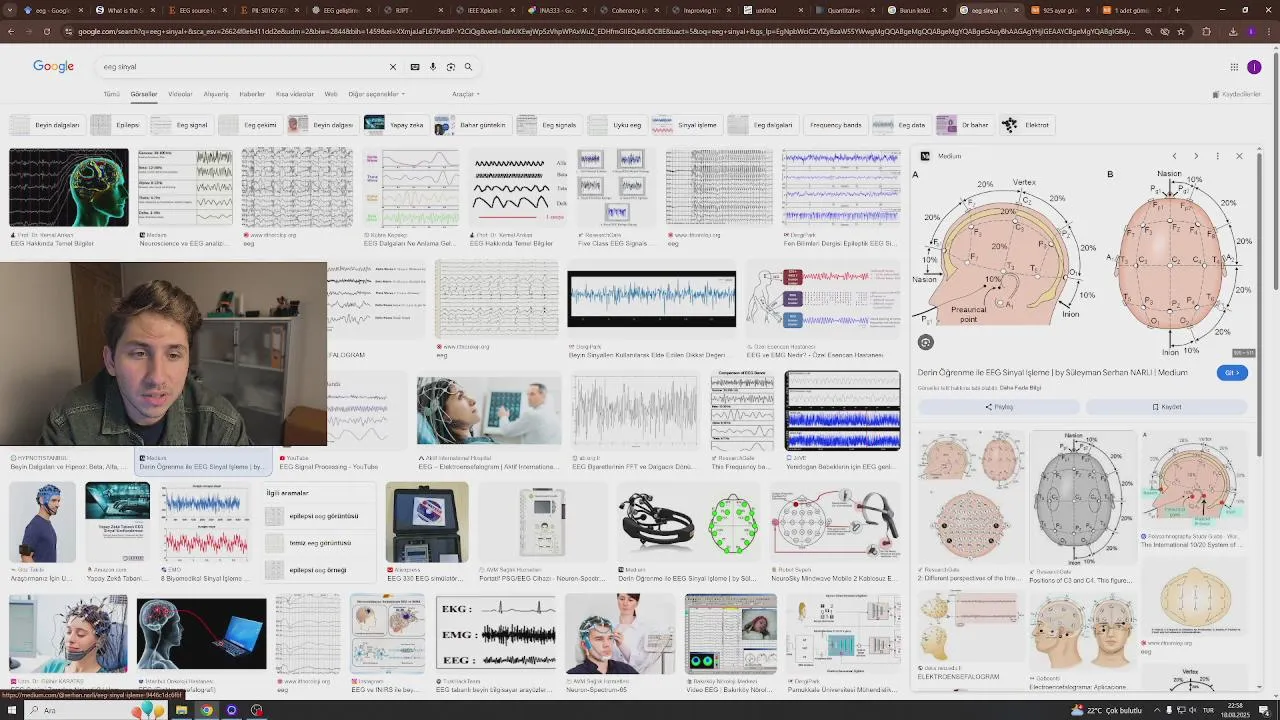This screenshot has height=720, width=1280.
Task: Open a new browser tab
Action: pos(1177,10)
